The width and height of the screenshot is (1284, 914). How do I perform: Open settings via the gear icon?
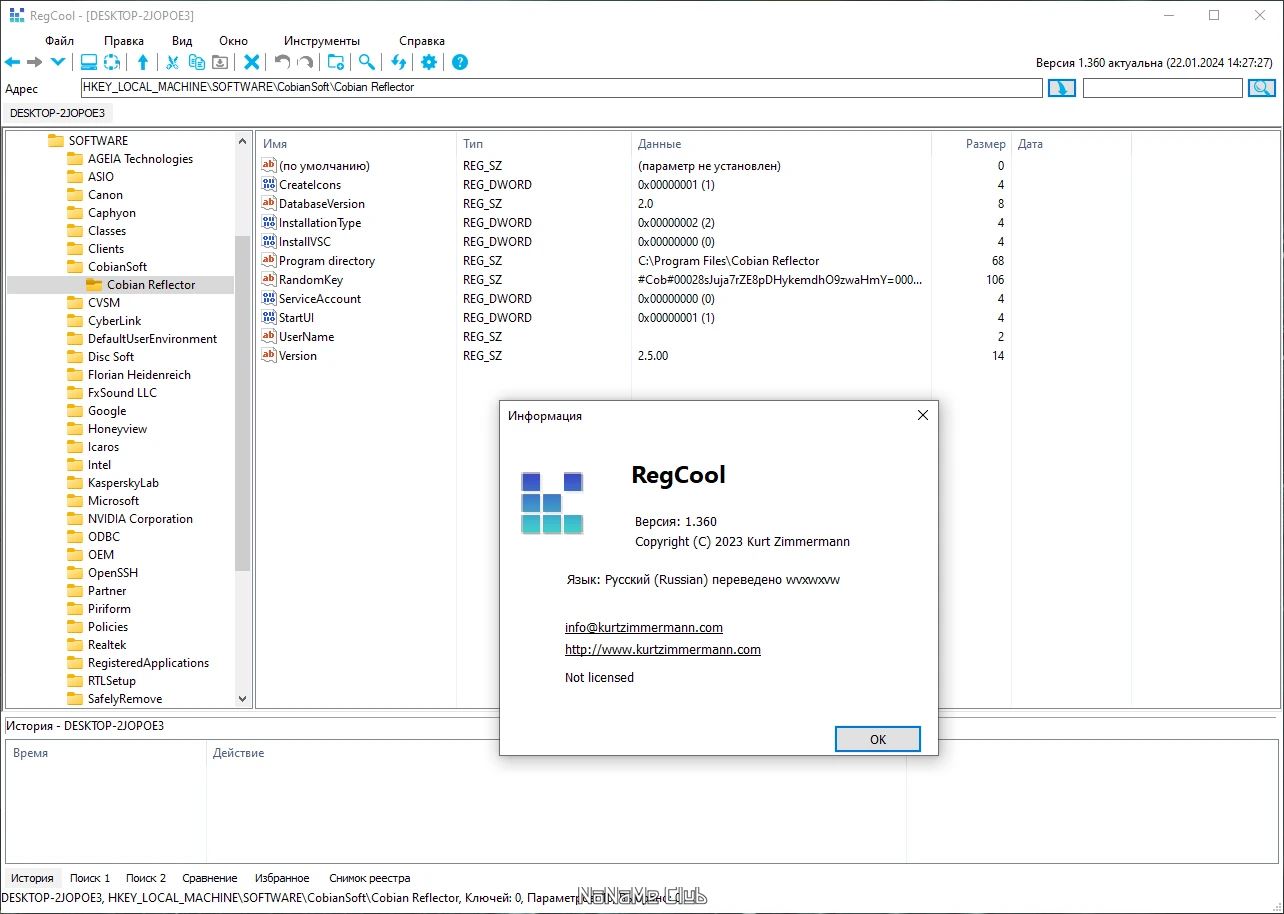(x=429, y=62)
